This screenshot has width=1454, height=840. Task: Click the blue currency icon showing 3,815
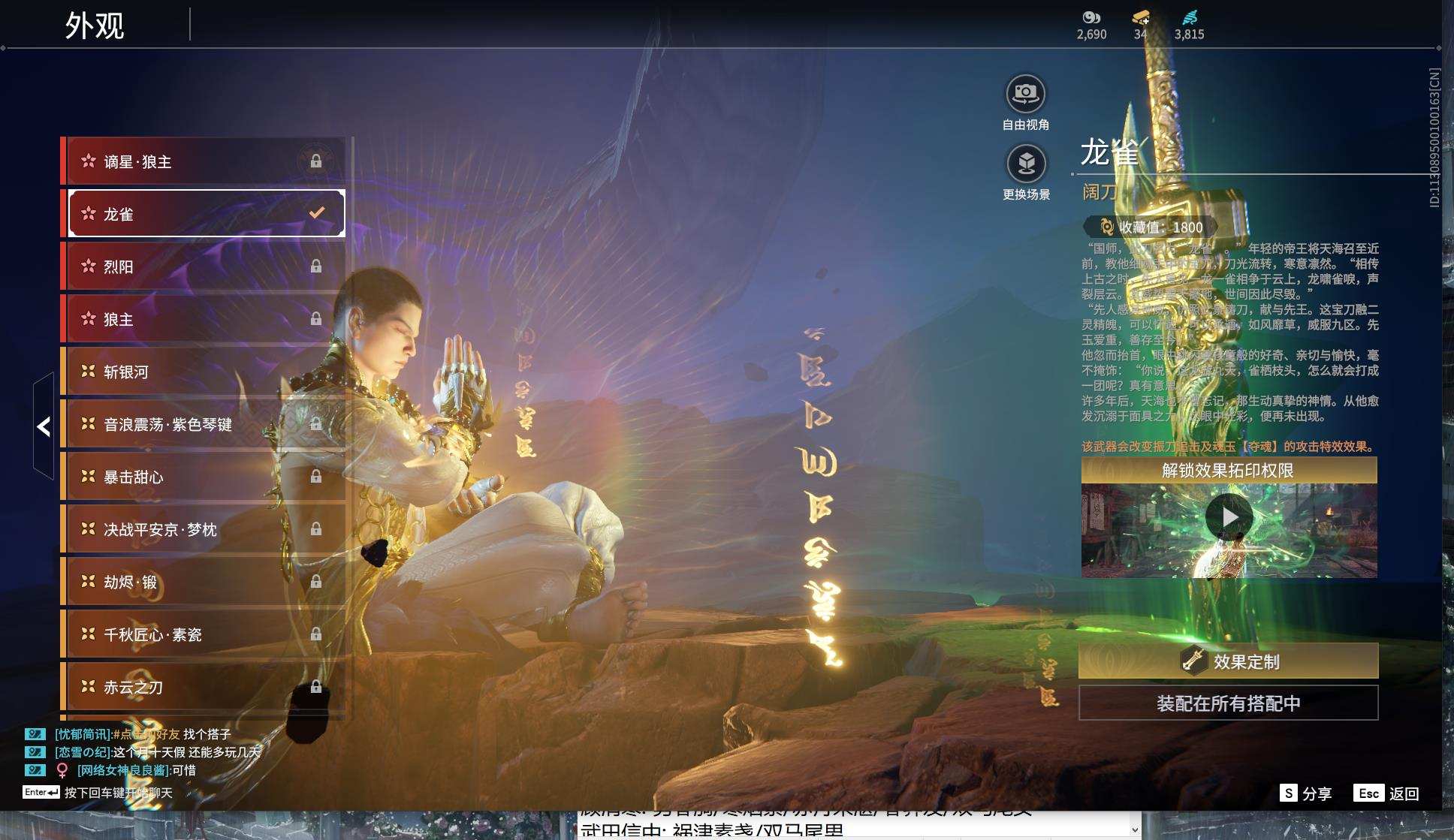1190,18
